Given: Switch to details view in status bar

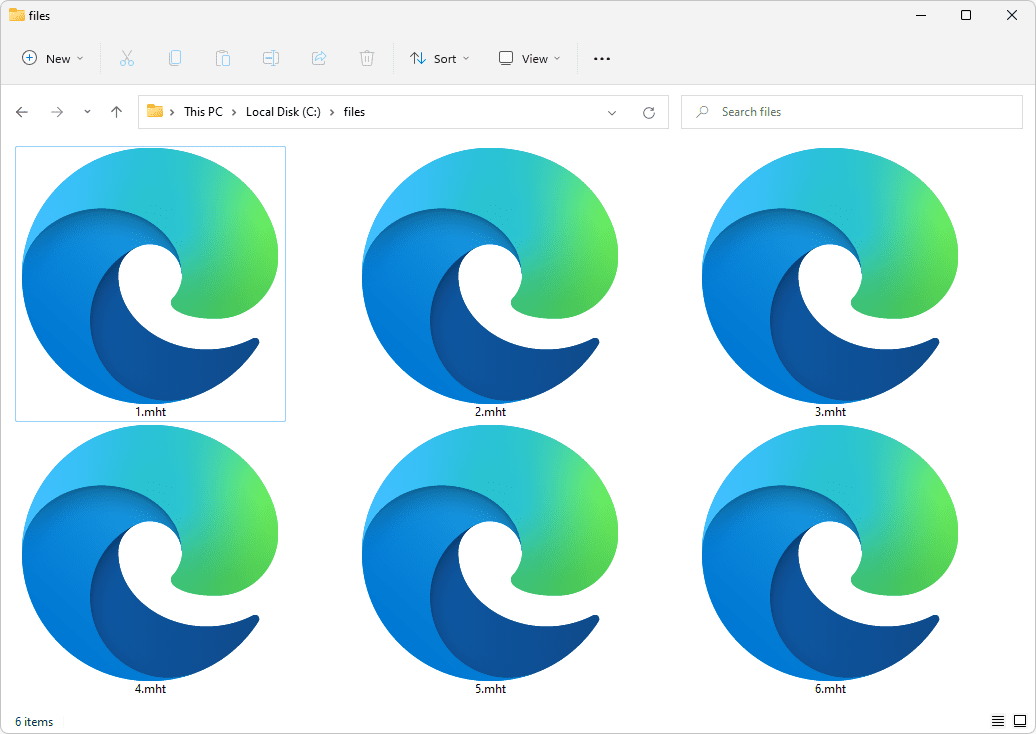Looking at the screenshot, I should 998,721.
